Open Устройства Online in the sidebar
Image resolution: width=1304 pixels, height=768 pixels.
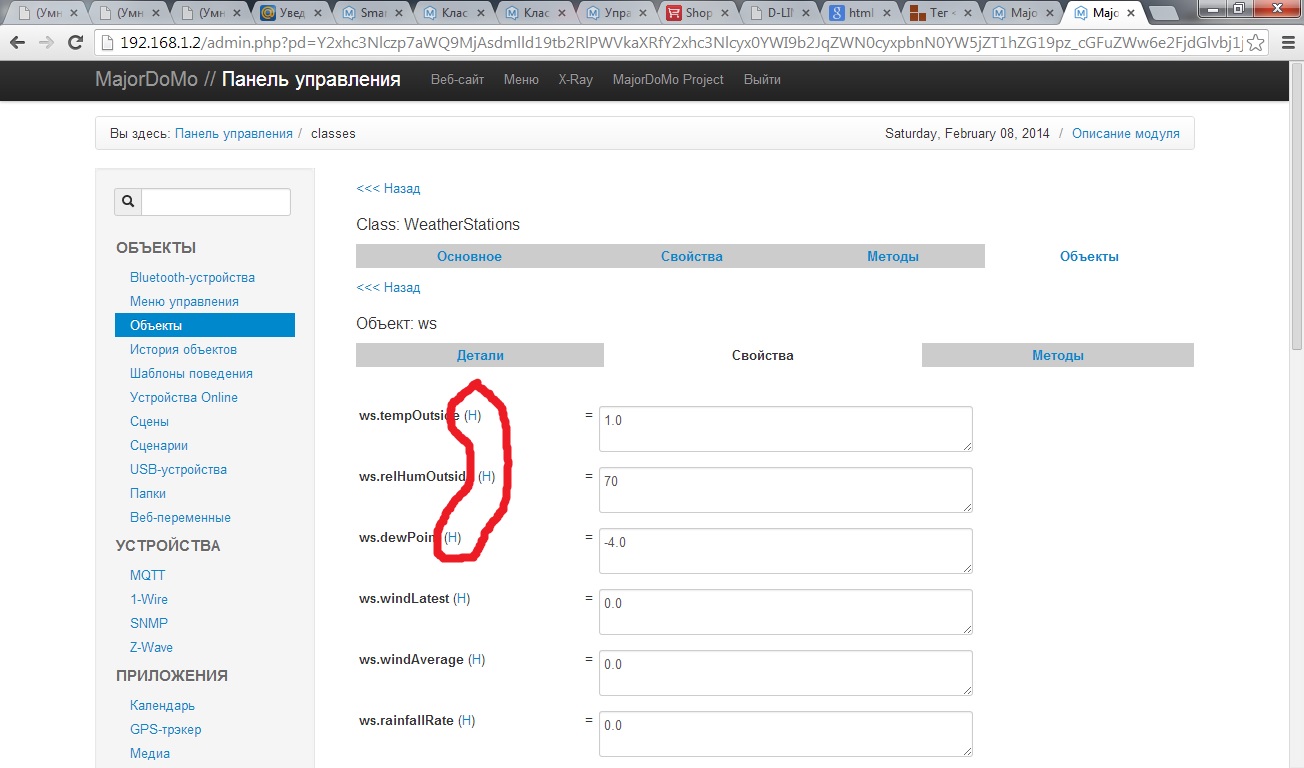point(184,397)
